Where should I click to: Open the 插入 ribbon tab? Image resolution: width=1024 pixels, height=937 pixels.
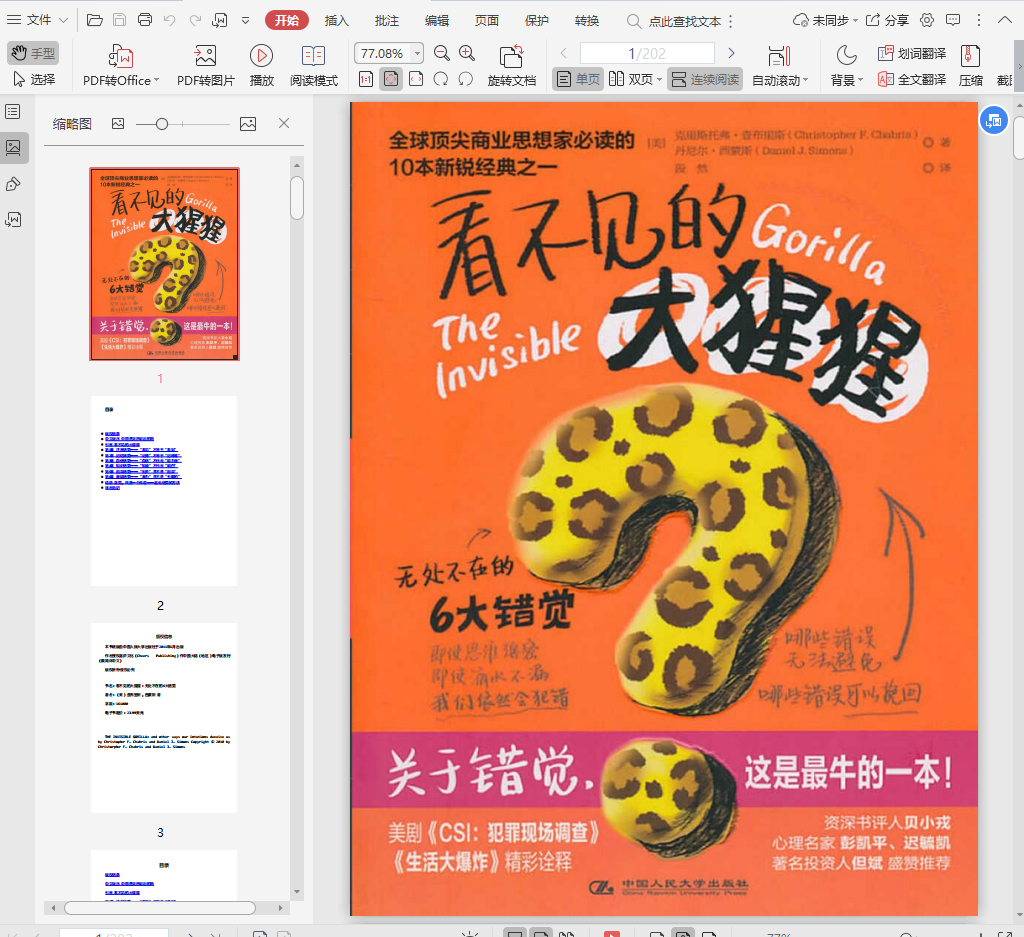click(x=337, y=20)
